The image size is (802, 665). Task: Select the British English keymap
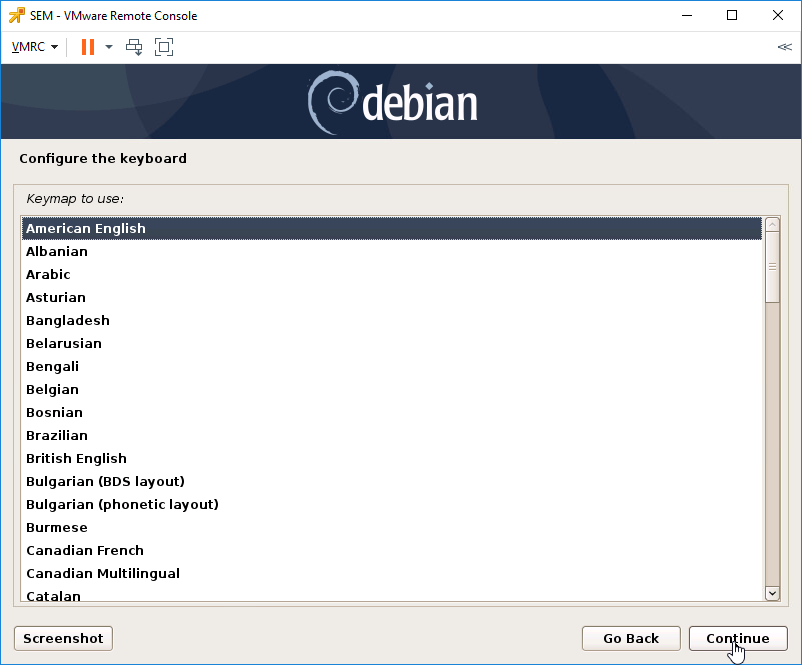point(392,458)
